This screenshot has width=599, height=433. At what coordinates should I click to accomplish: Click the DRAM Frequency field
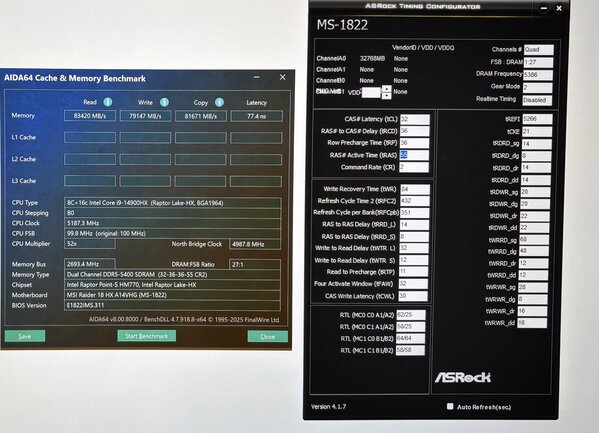(538, 75)
